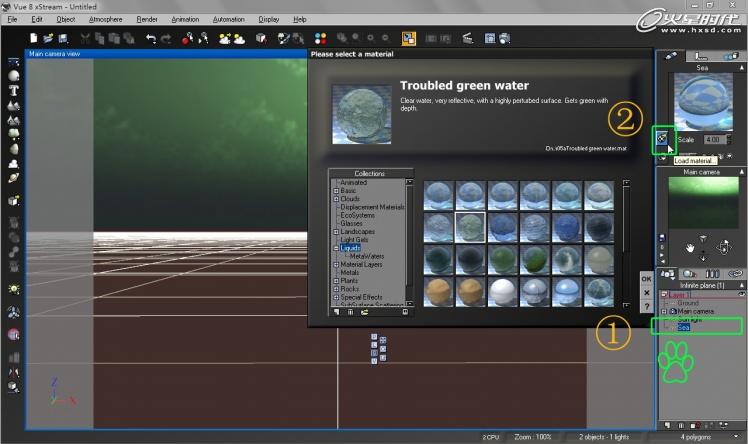Screen dimensions: 748x444
Task: Expand the Material Layers collection
Action: coord(336,265)
